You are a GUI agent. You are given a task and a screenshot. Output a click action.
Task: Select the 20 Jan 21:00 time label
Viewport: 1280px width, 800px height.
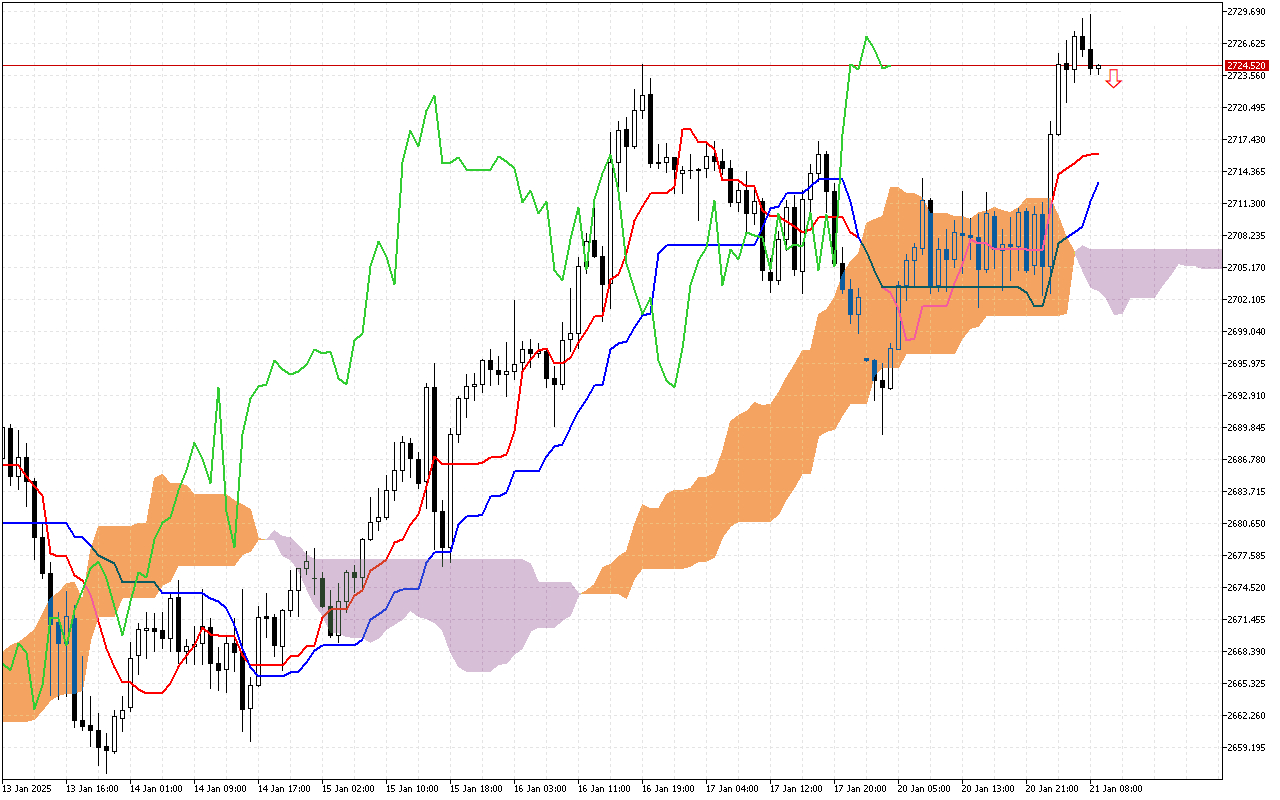[1053, 789]
